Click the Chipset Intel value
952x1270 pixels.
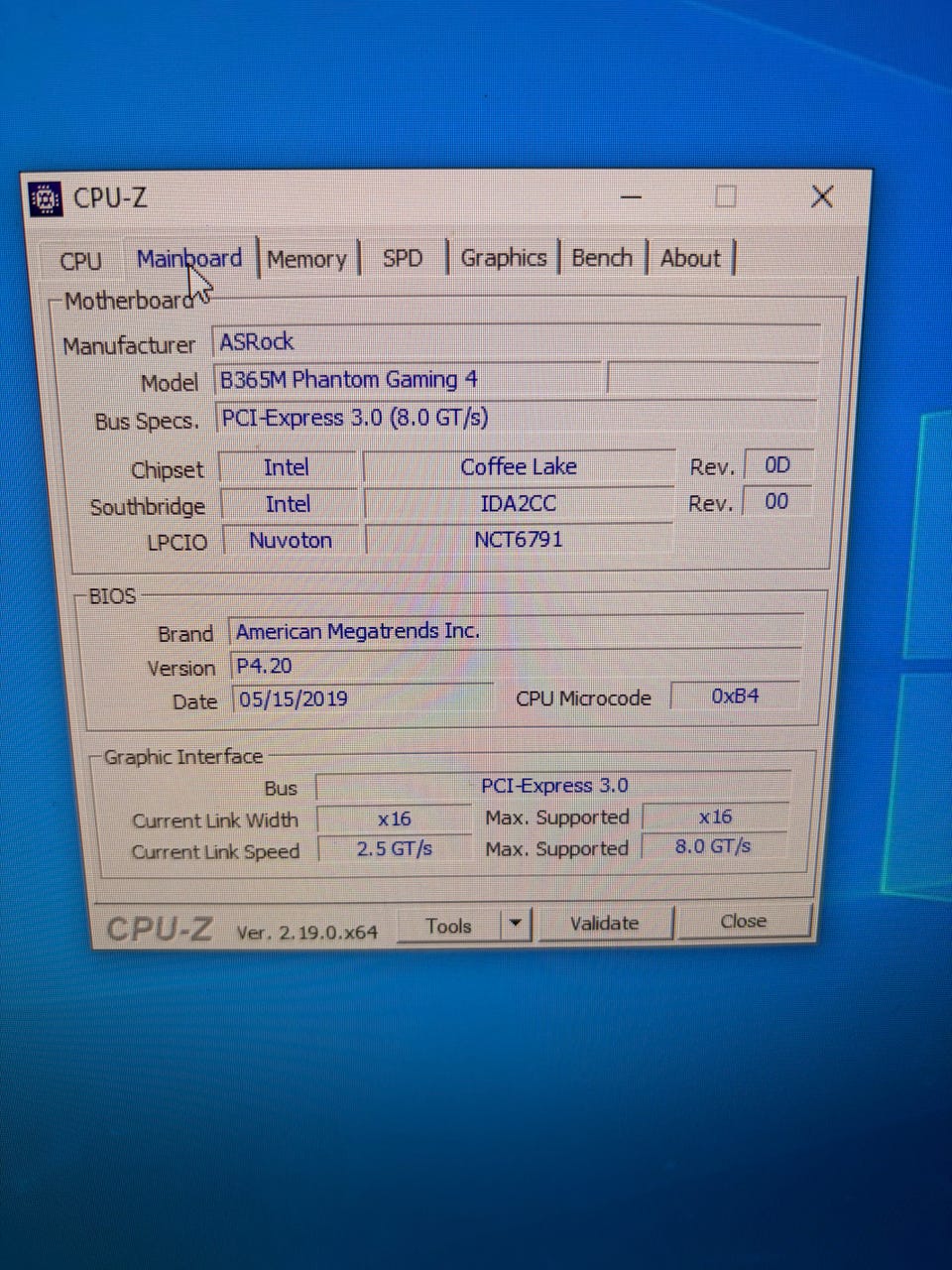[287, 467]
